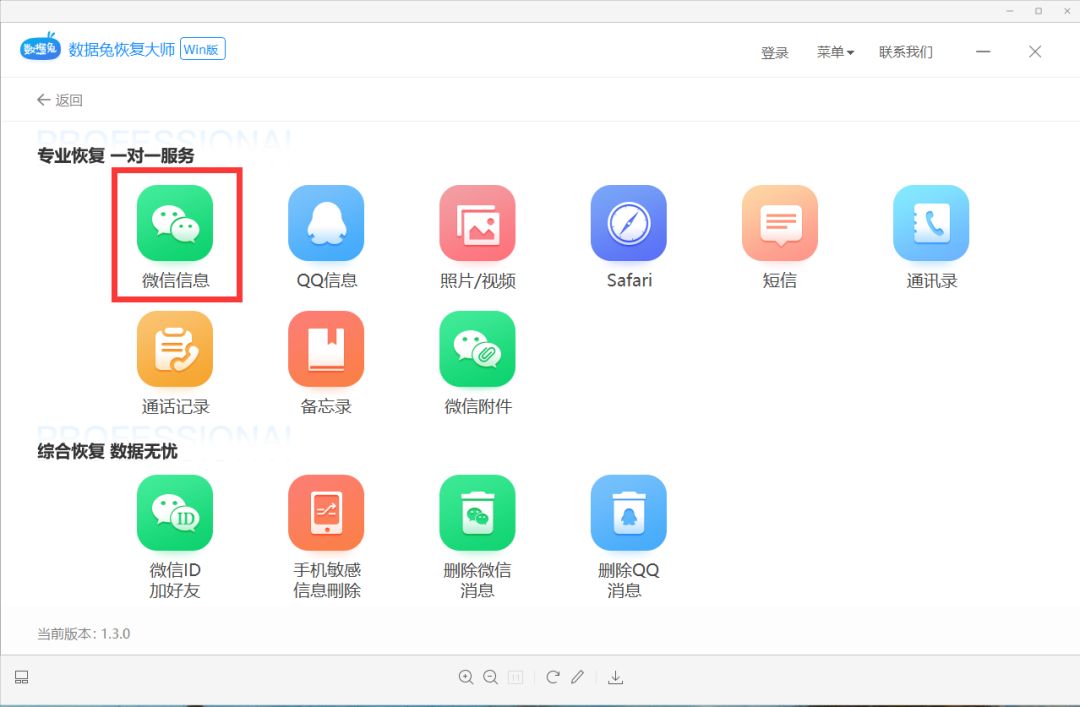Open the 联系我们 contact link
Viewport: 1080px width, 707px height.
point(906,52)
